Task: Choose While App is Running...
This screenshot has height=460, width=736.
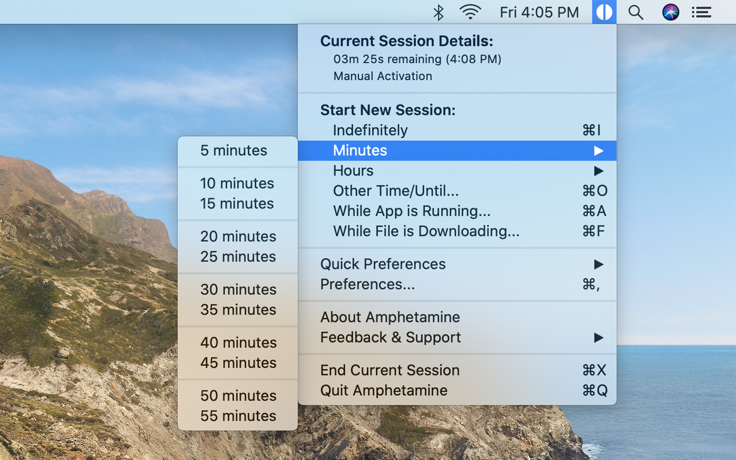Action: click(457, 211)
